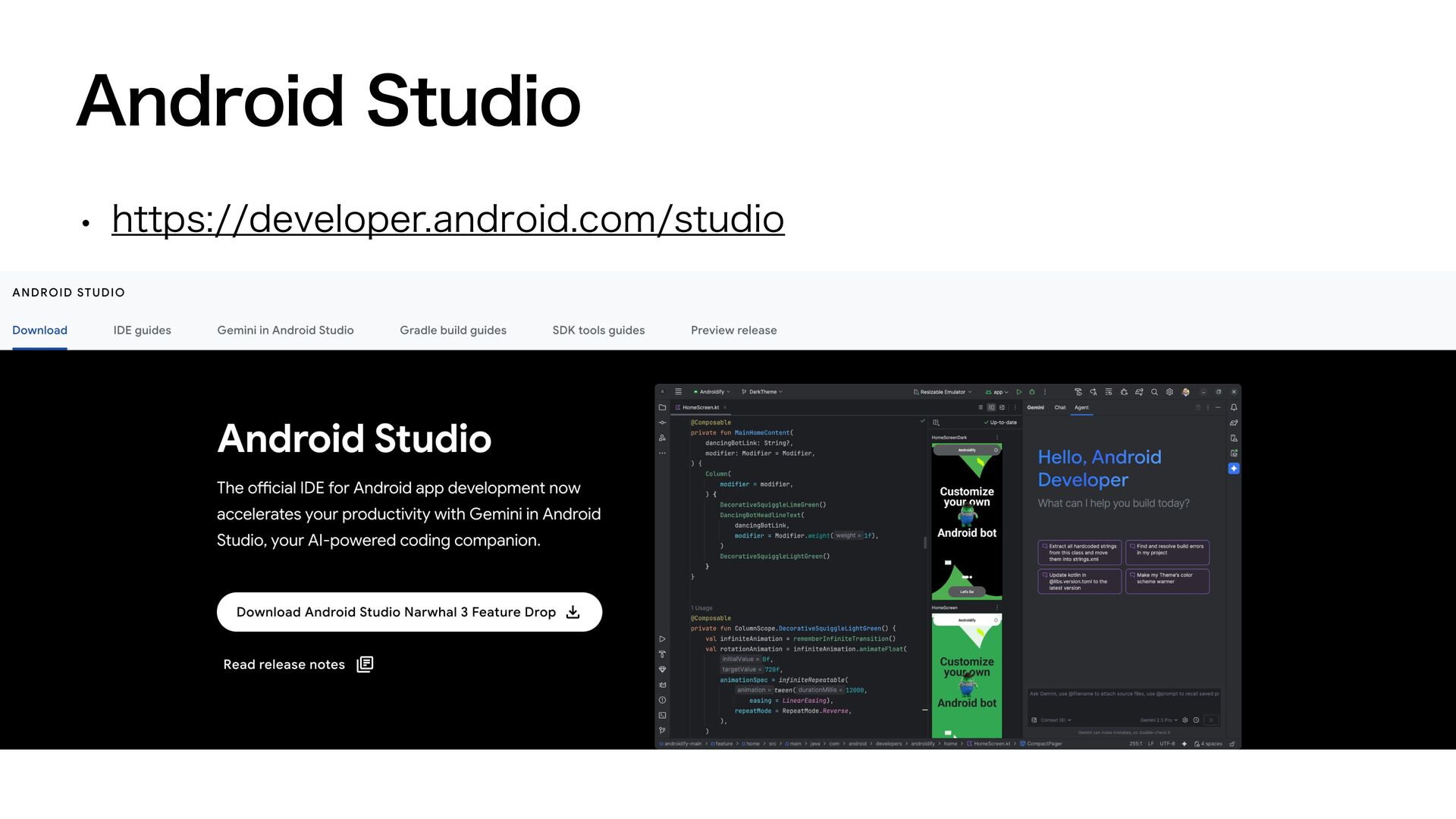The height and width of the screenshot is (819, 1456).
Task: Open the Logcat cat icon
Action: pyautogui.click(x=662, y=685)
